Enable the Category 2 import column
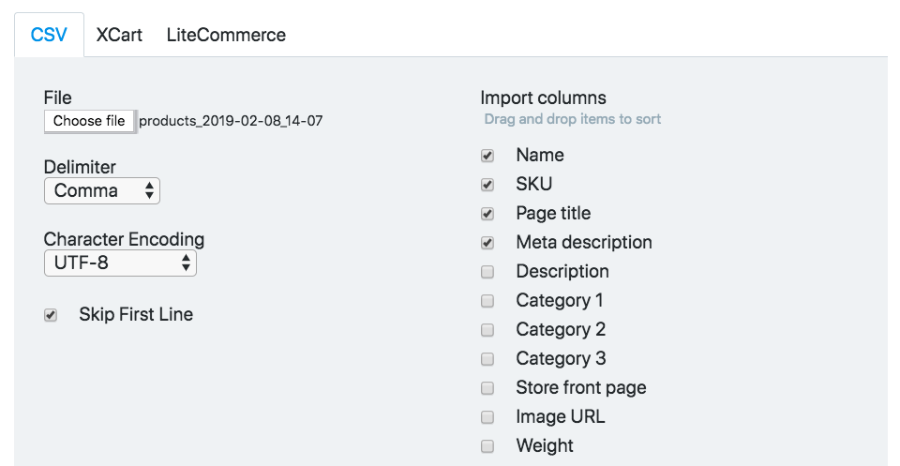The width and height of the screenshot is (900, 466). [x=487, y=330]
